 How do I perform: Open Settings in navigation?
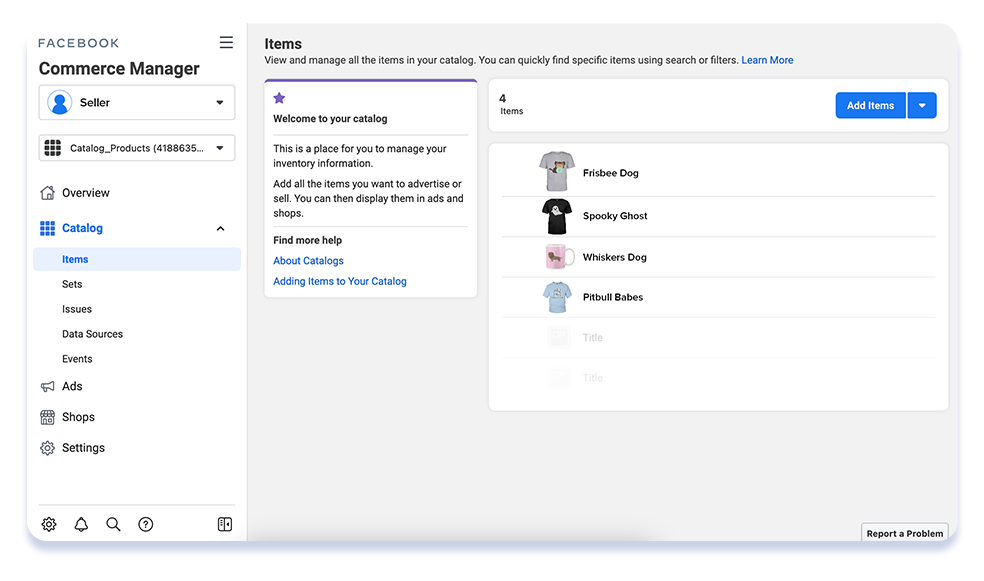click(x=83, y=448)
